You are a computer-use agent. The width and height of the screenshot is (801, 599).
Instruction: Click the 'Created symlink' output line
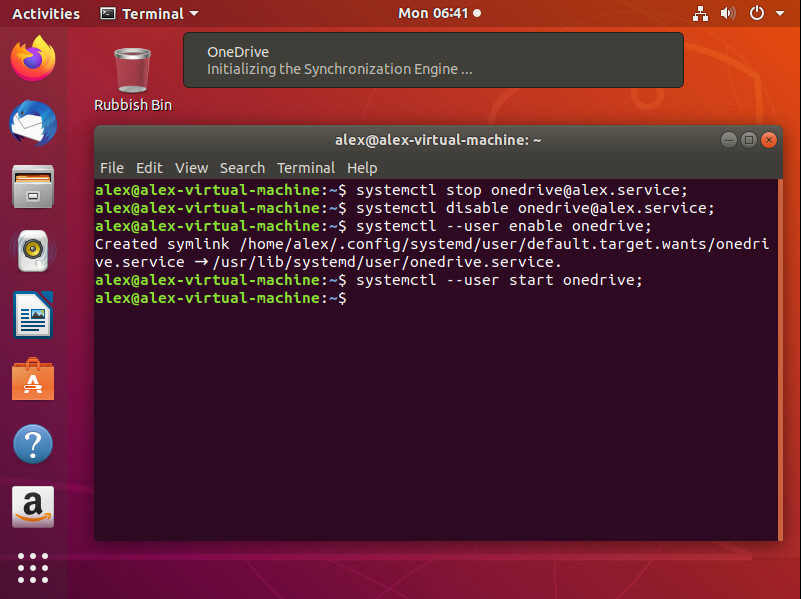coord(432,253)
